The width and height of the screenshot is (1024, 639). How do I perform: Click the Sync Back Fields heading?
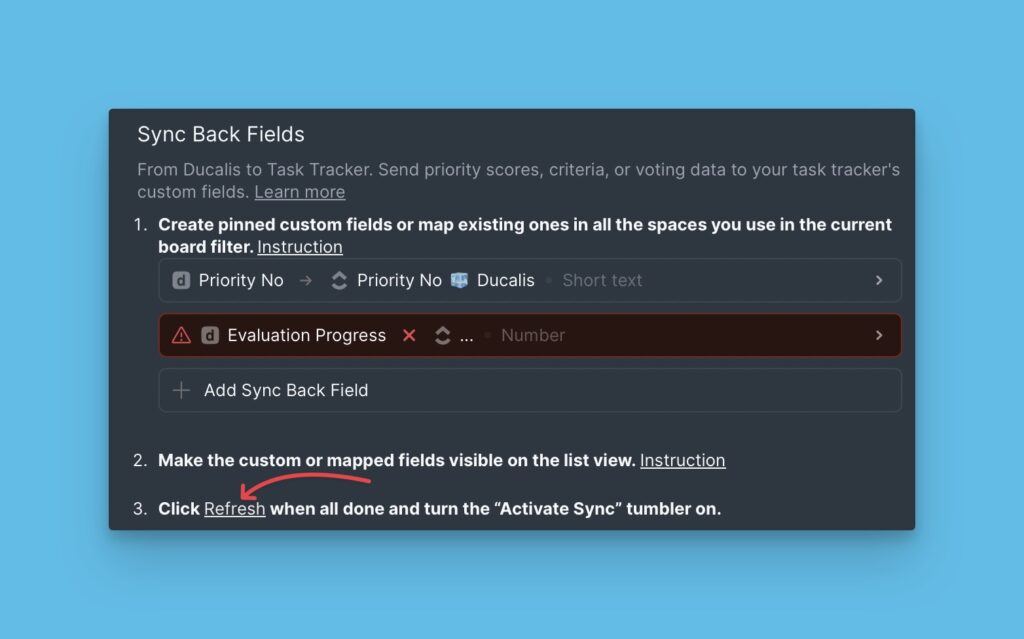pos(221,134)
